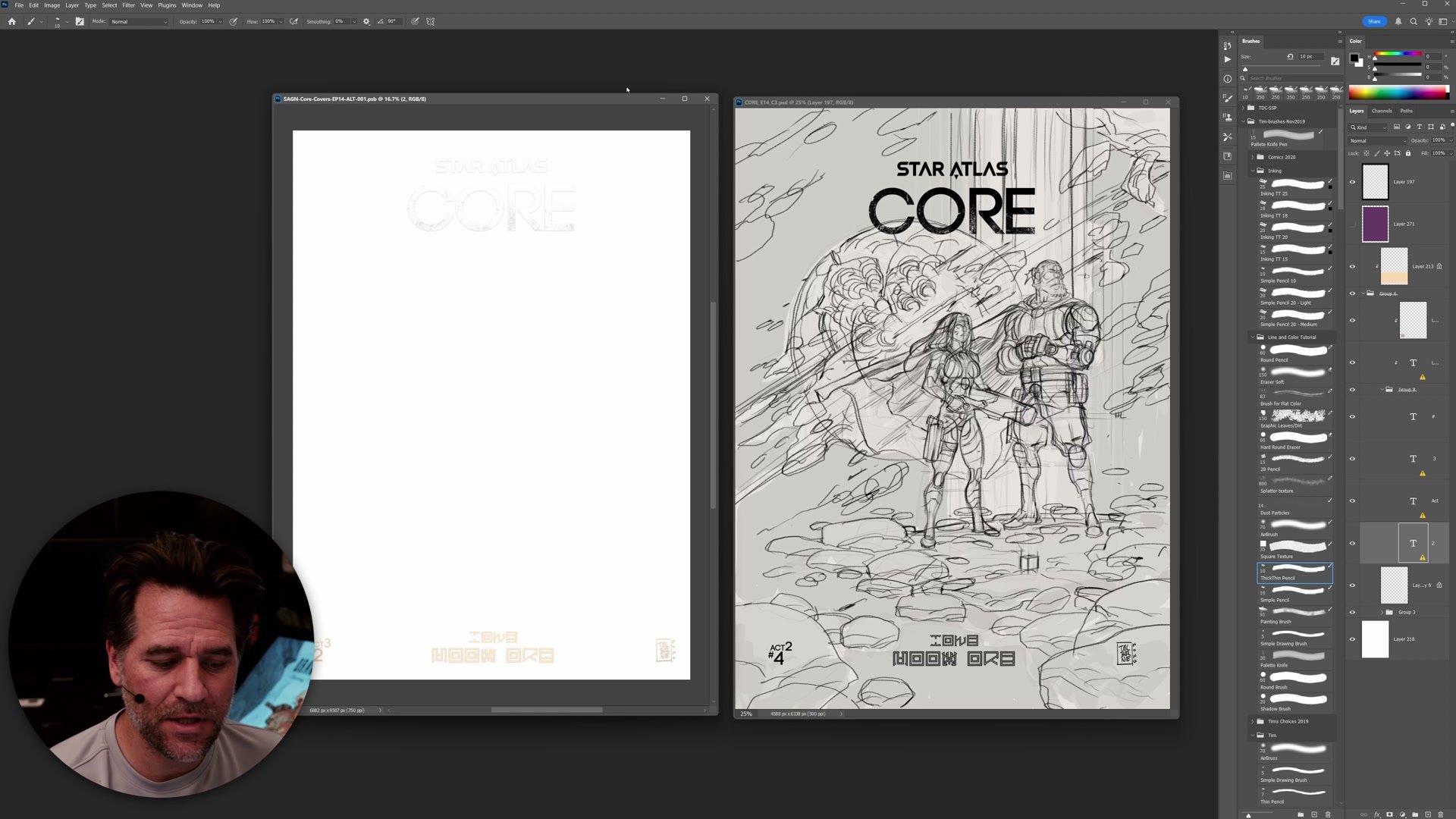Viewport: 1456px width, 819px height.
Task: Click the Home icon in options bar
Action: pyautogui.click(x=11, y=21)
